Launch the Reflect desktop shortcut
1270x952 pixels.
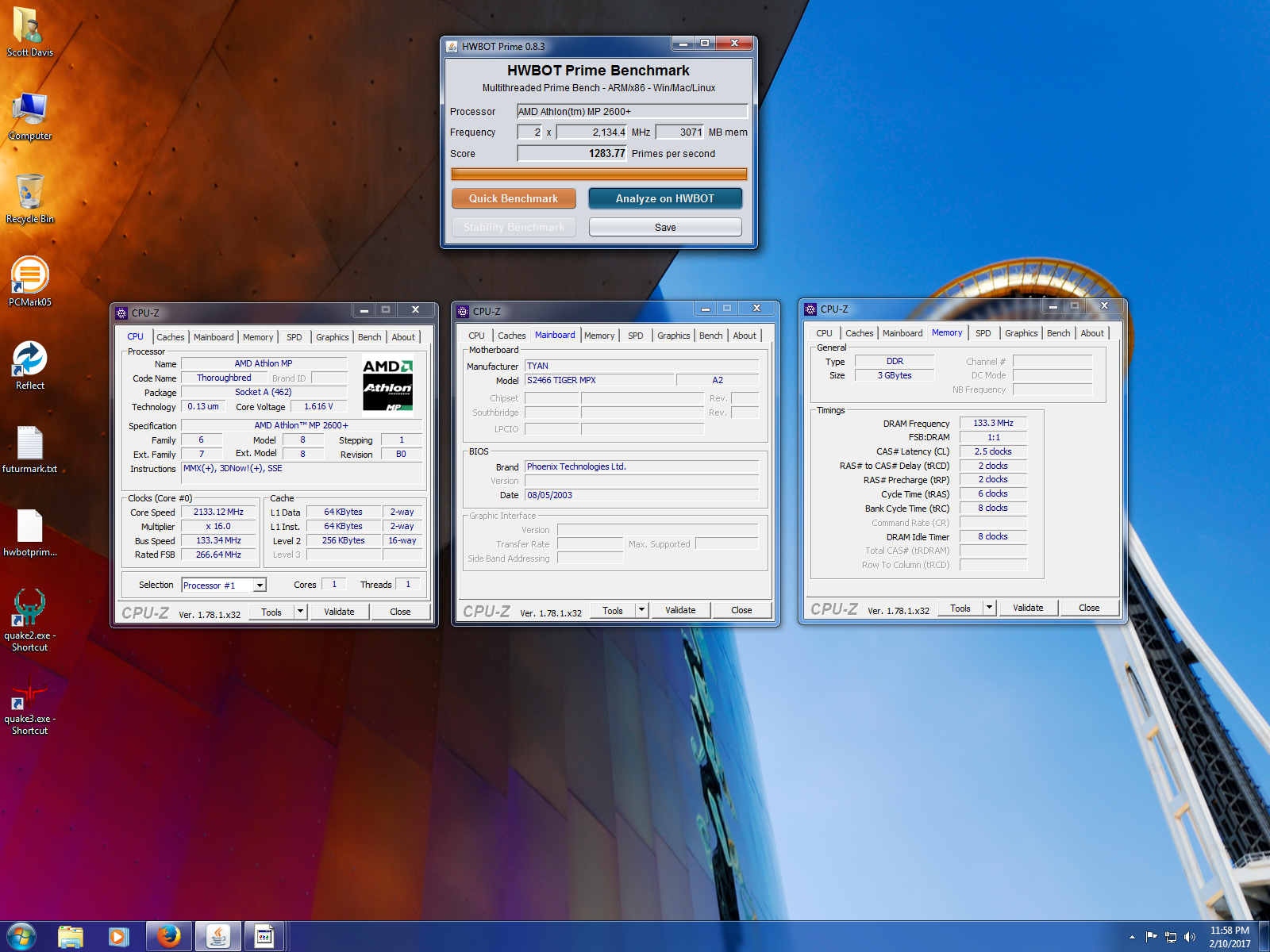(x=30, y=365)
